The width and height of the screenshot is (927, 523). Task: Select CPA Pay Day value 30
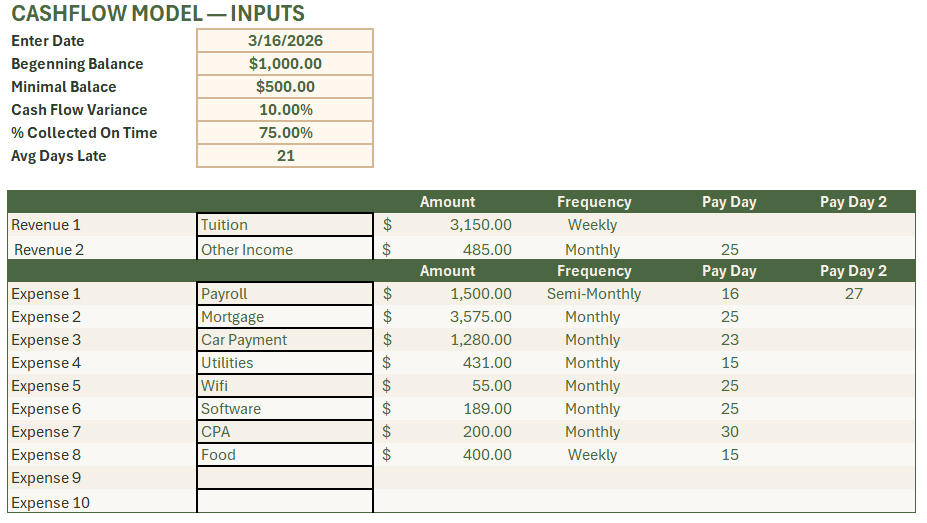(x=730, y=432)
